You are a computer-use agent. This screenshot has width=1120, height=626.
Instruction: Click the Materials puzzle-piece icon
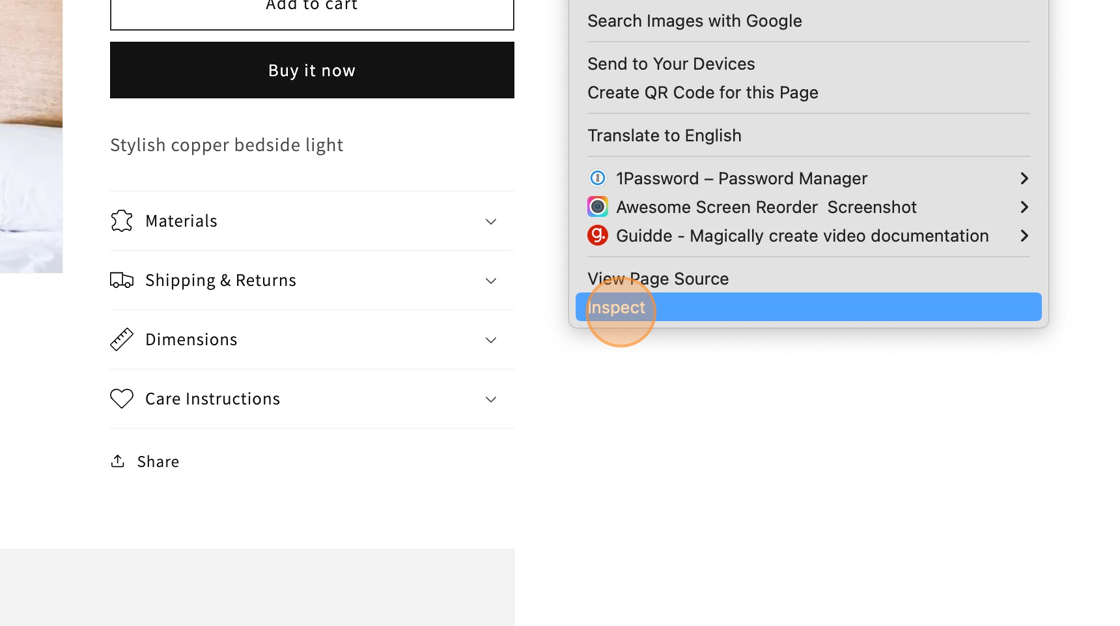(121, 221)
